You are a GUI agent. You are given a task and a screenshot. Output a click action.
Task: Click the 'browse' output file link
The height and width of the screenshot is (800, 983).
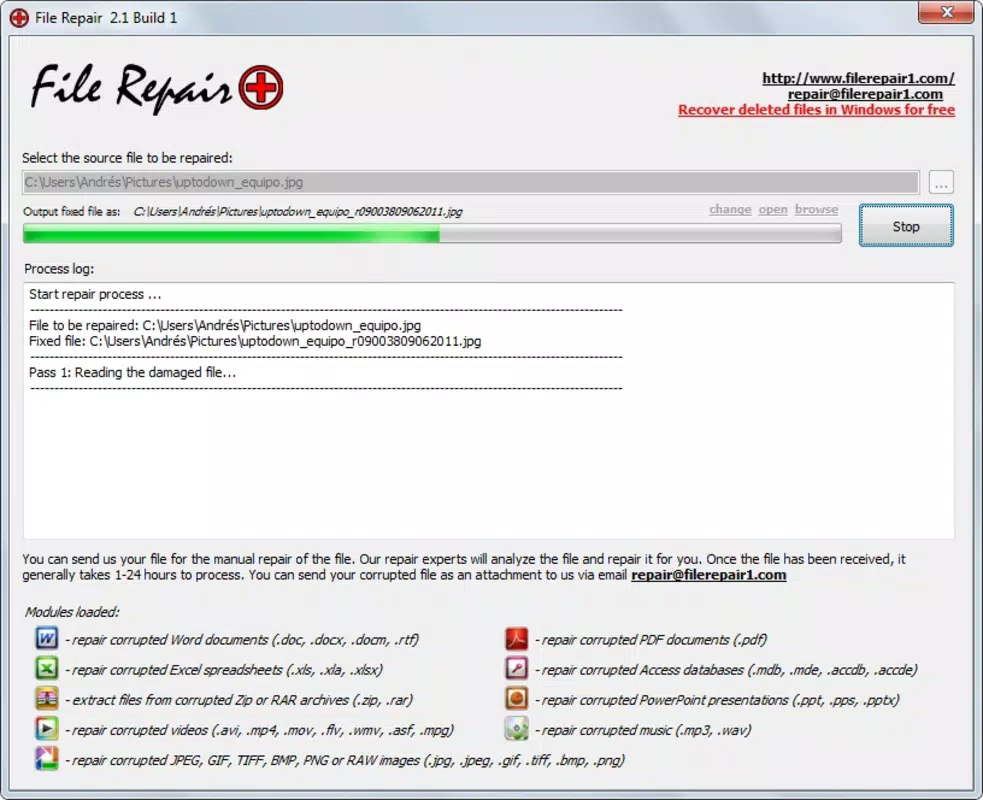tap(816, 209)
